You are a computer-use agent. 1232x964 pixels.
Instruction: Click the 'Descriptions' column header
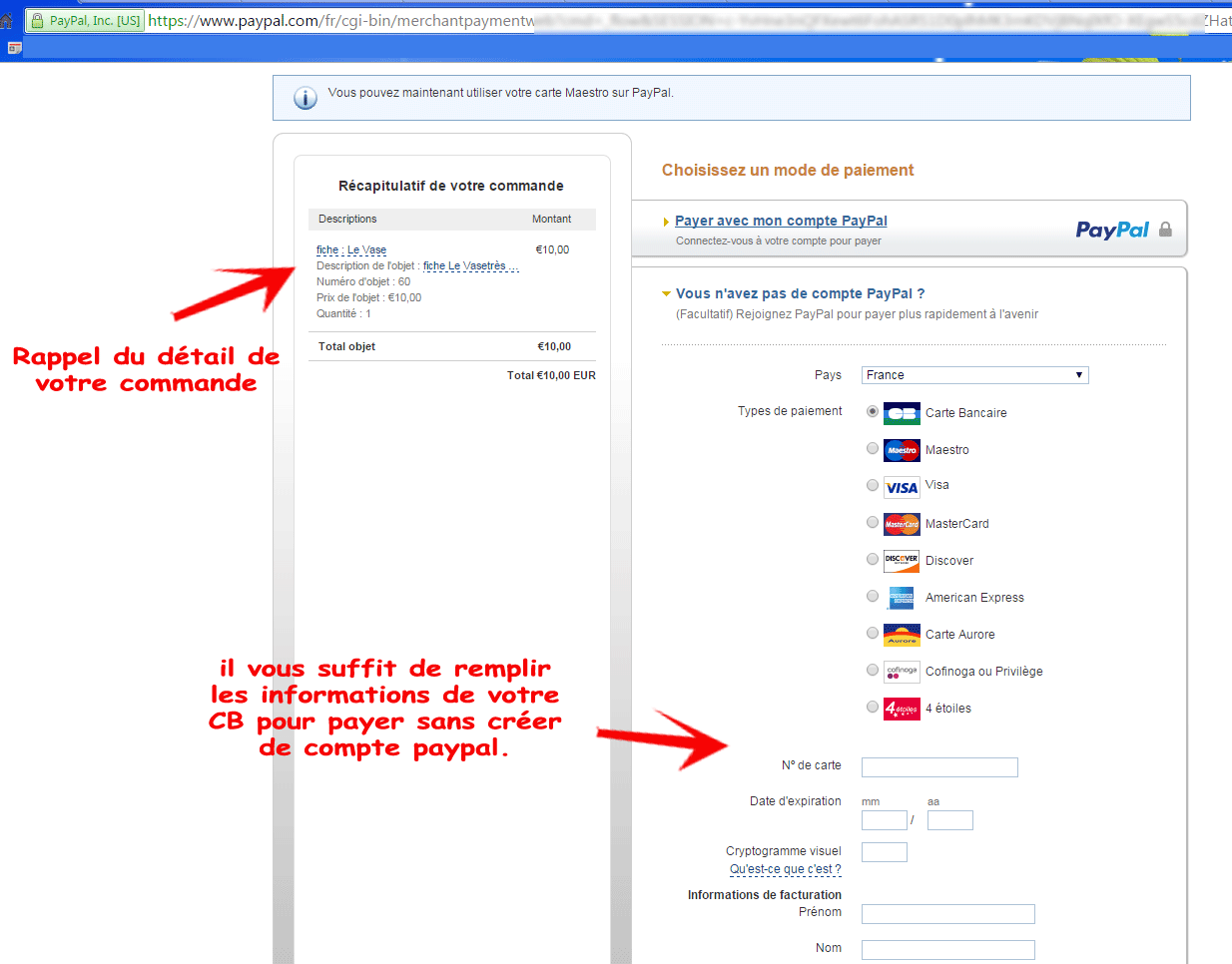tap(347, 219)
